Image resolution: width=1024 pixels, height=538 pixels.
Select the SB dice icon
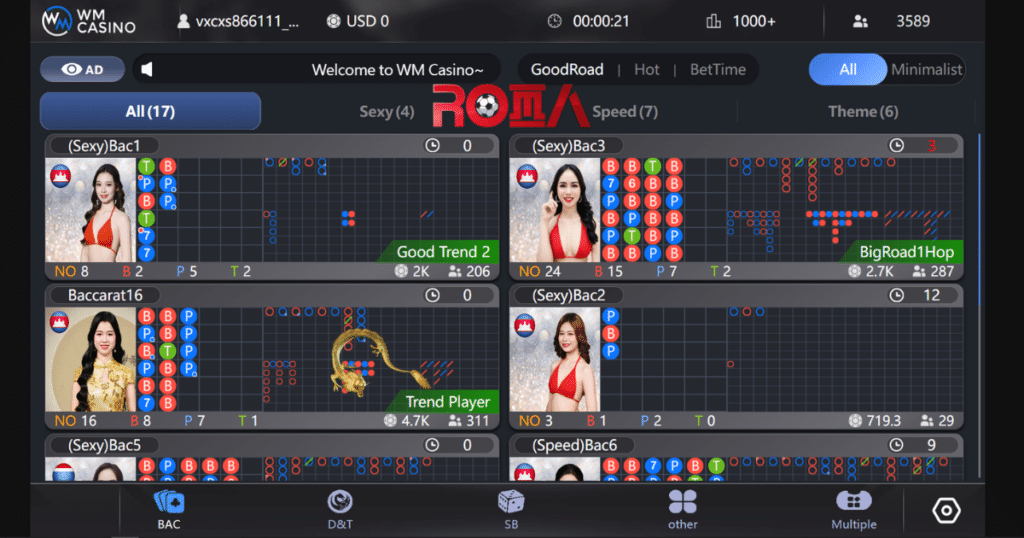click(x=510, y=502)
